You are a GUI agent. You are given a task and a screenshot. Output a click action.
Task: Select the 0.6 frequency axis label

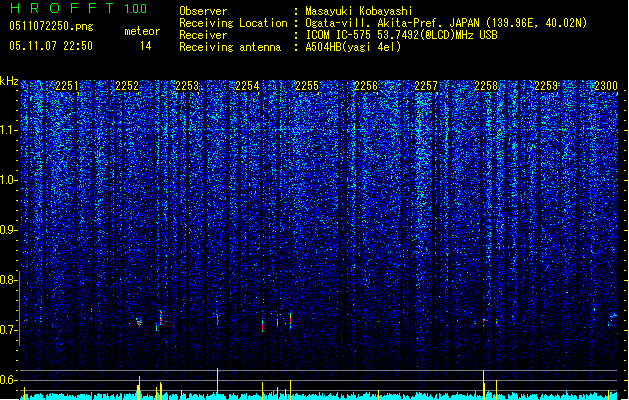[9, 380]
